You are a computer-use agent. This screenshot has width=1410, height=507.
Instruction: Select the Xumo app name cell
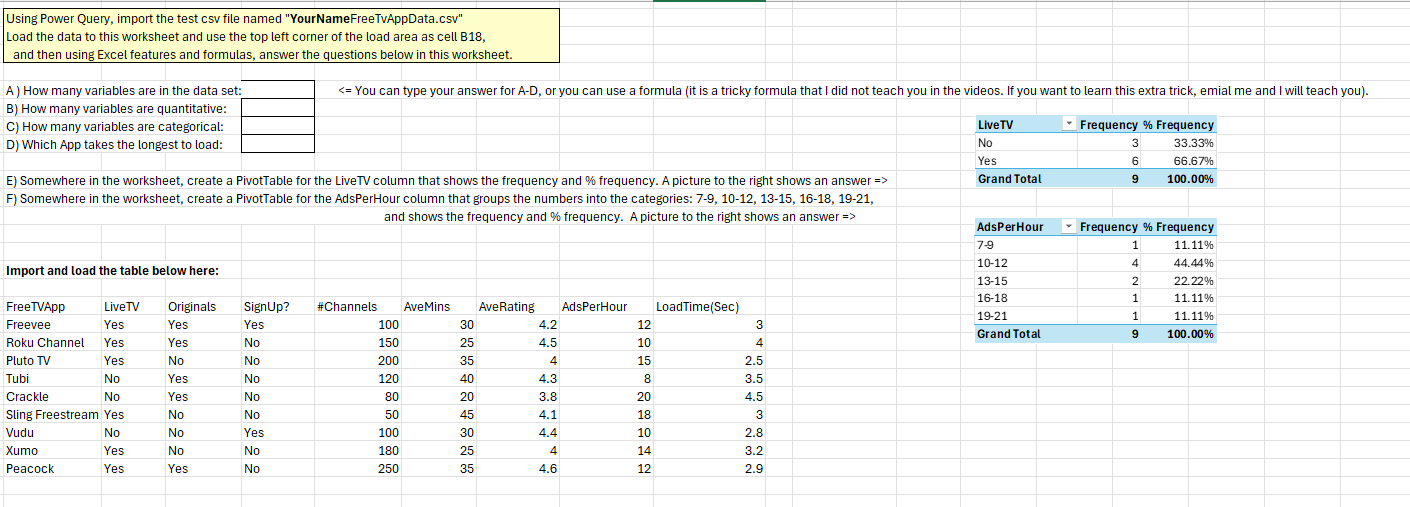pyautogui.click(x=50, y=451)
